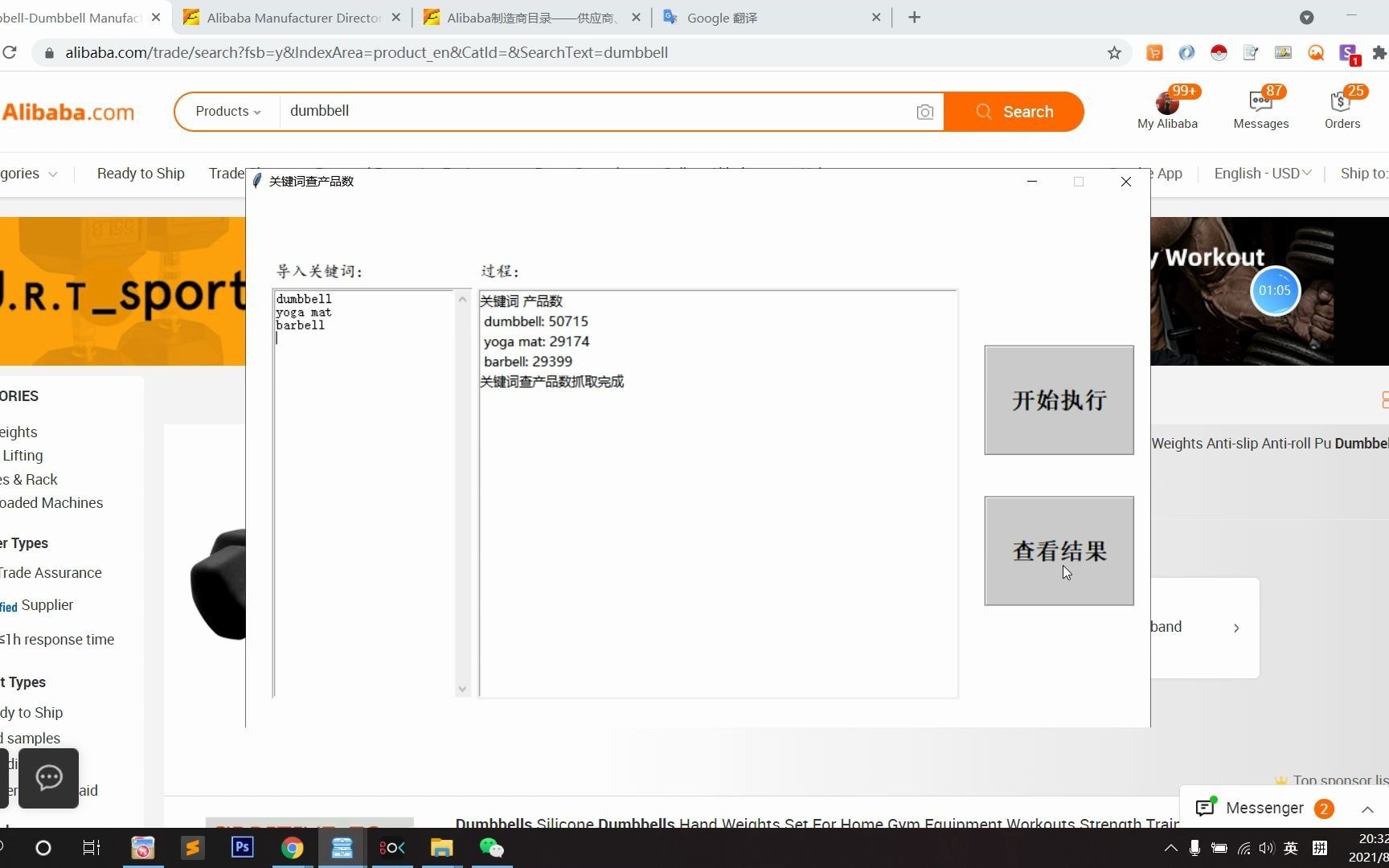Open a new browser tab
This screenshot has height=868, width=1389.
(914, 18)
